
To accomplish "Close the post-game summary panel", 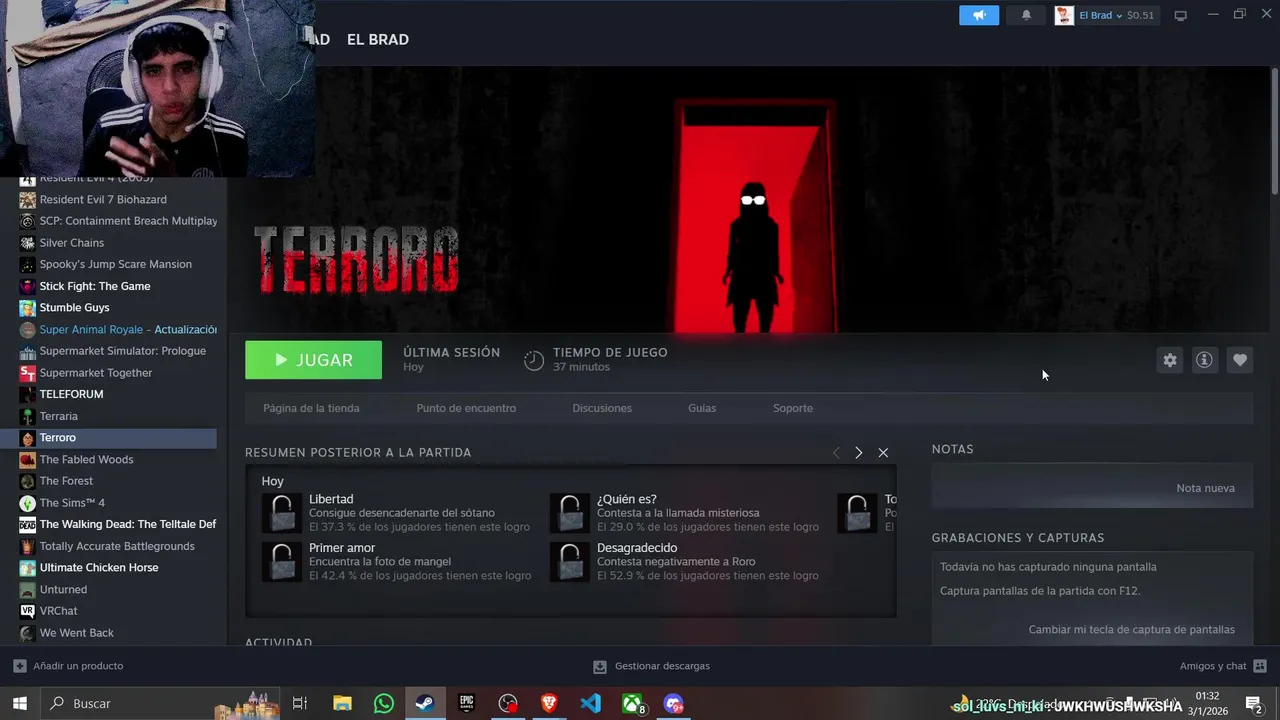I will tap(883, 453).
